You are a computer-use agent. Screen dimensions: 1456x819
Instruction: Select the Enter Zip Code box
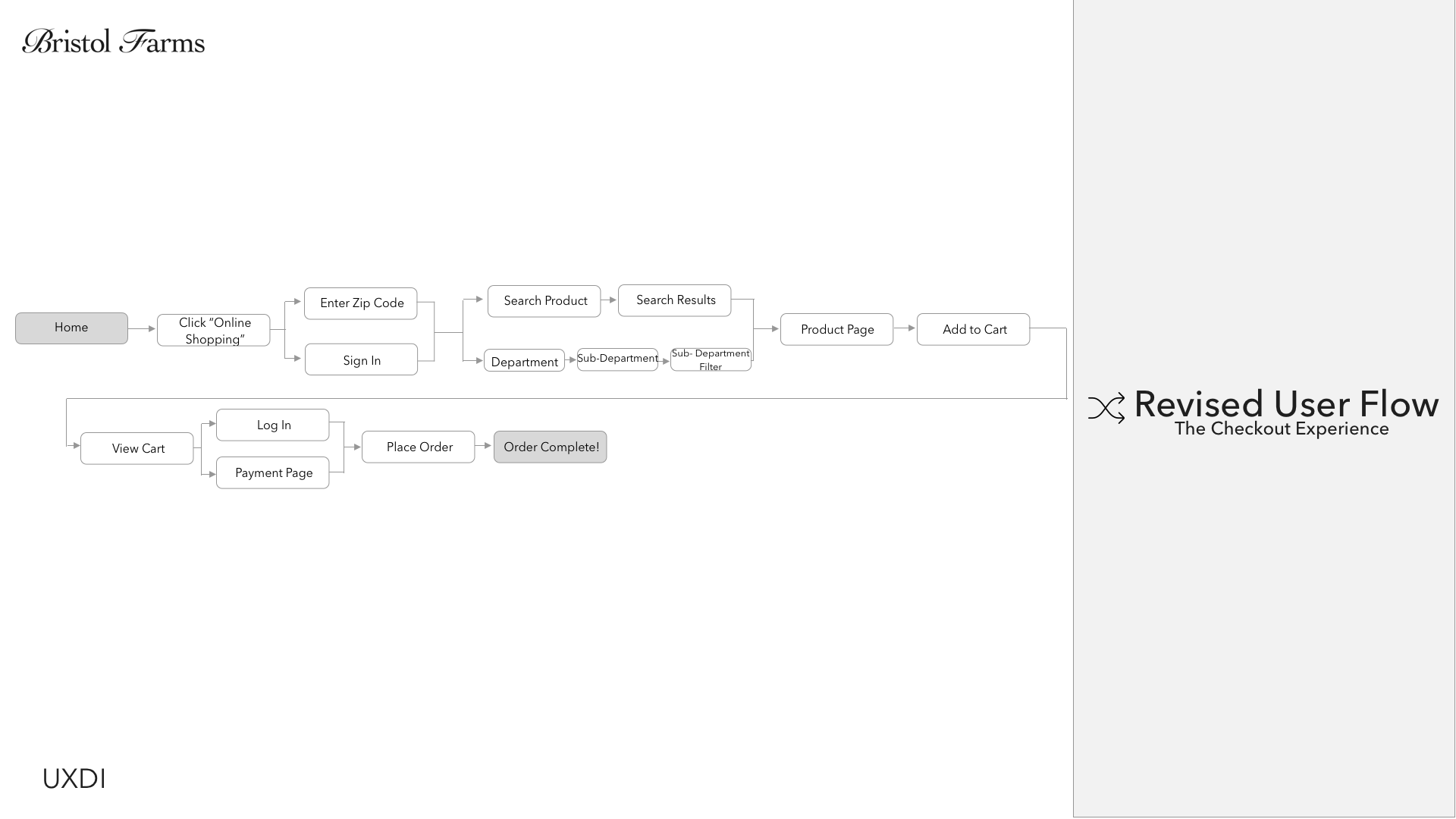[x=361, y=303]
